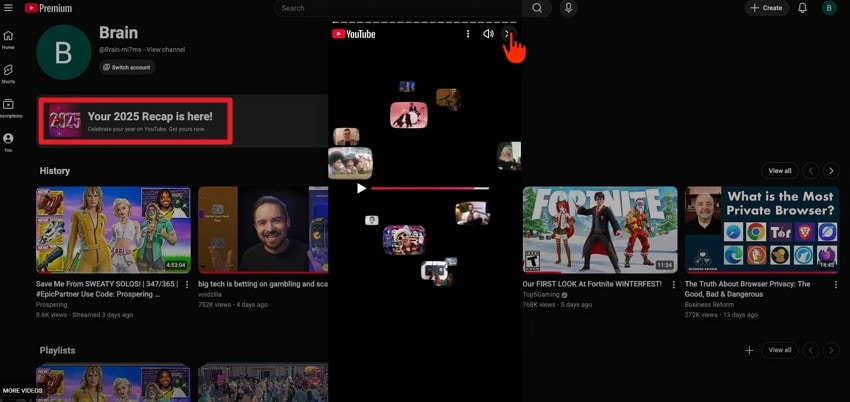Go to previous Playlists items arrow
The width and height of the screenshot is (850, 402).
click(x=810, y=350)
